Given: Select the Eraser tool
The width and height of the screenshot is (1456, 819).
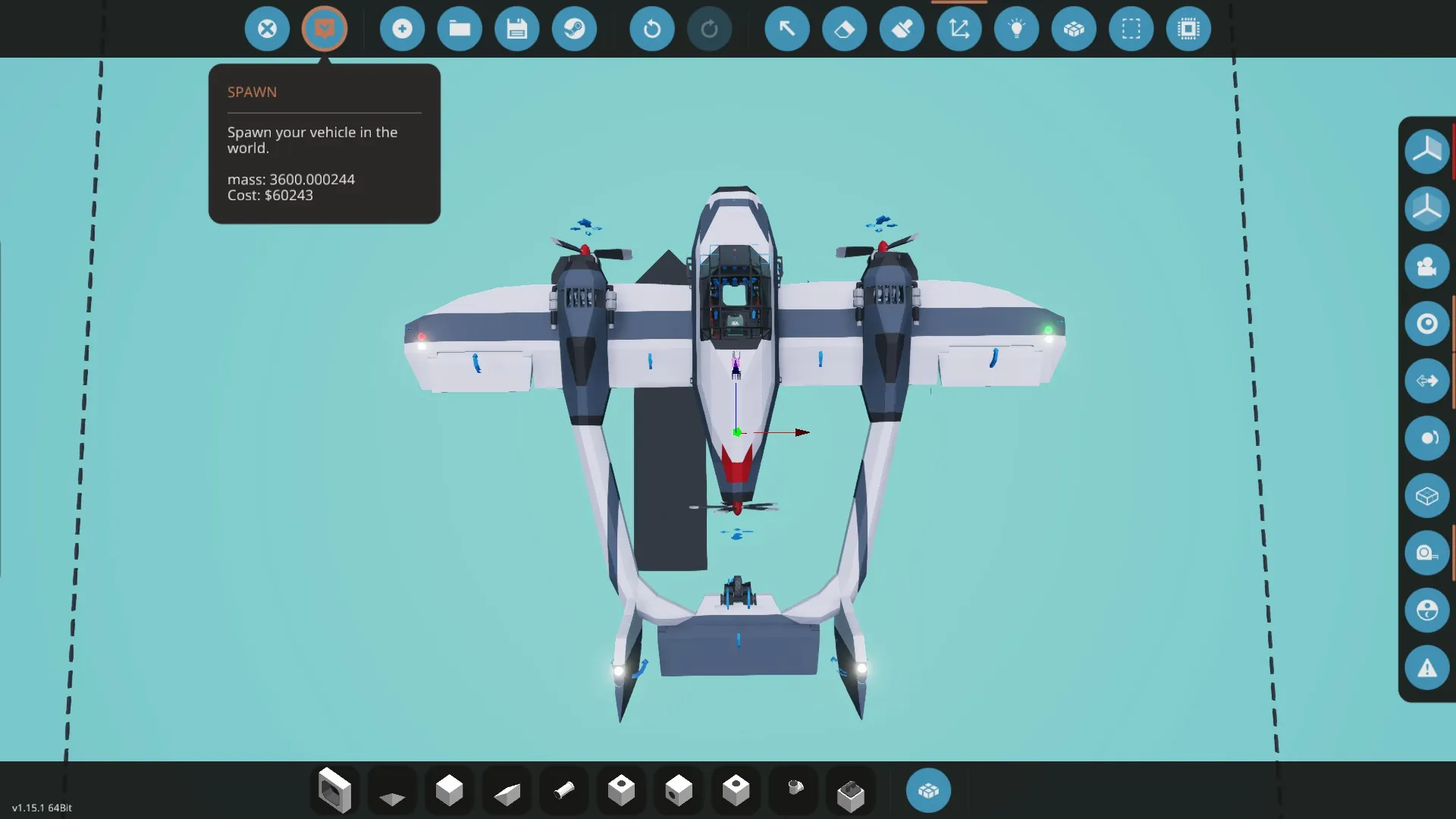Looking at the screenshot, I should click(x=844, y=30).
